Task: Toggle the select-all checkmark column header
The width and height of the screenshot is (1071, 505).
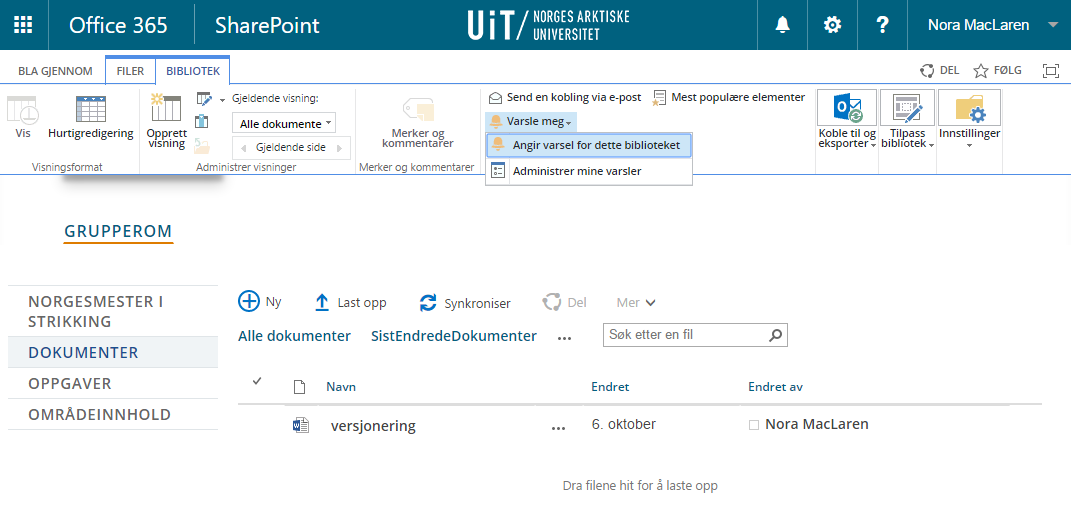Action: point(257,381)
